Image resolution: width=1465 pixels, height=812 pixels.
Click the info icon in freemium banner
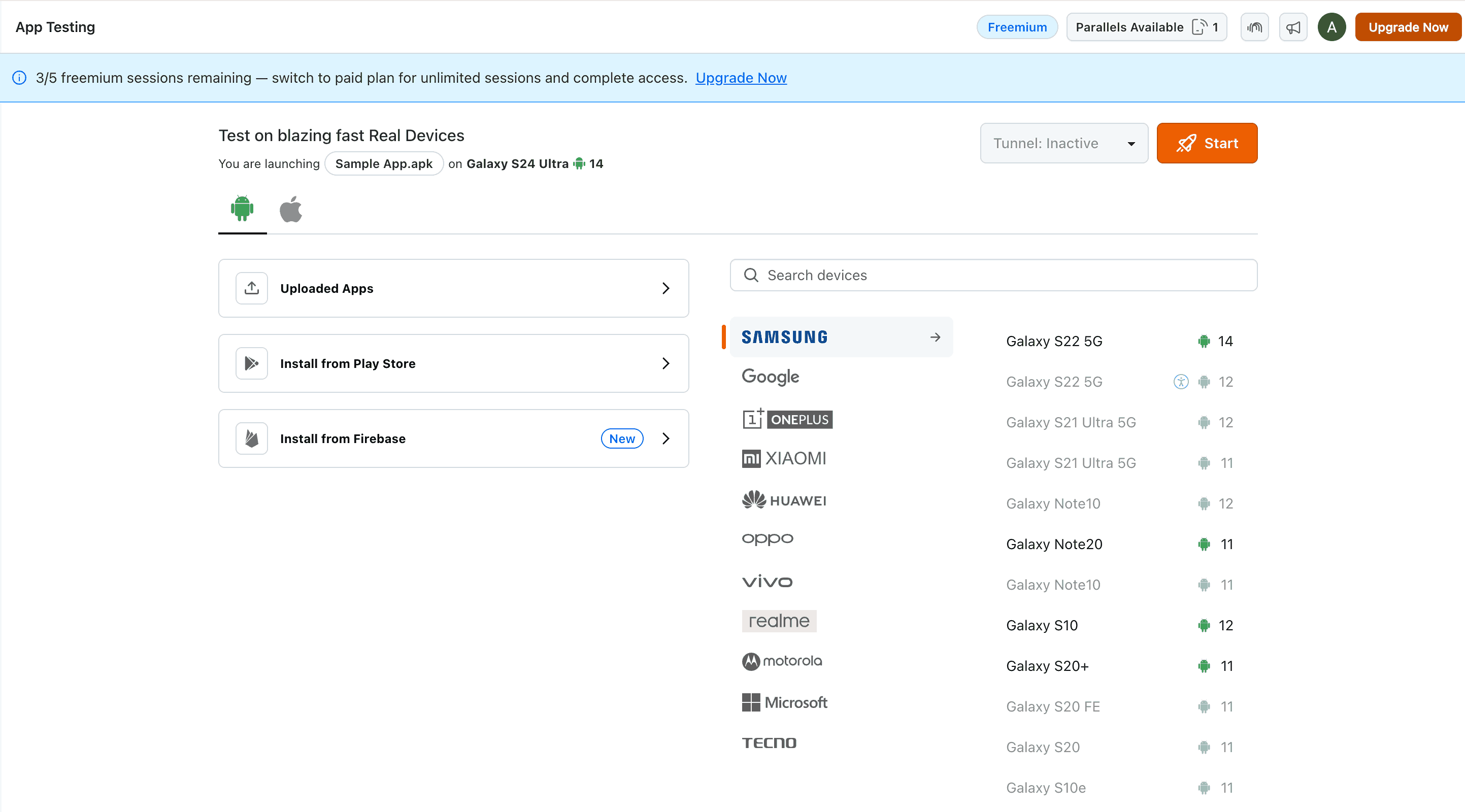[19, 78]
